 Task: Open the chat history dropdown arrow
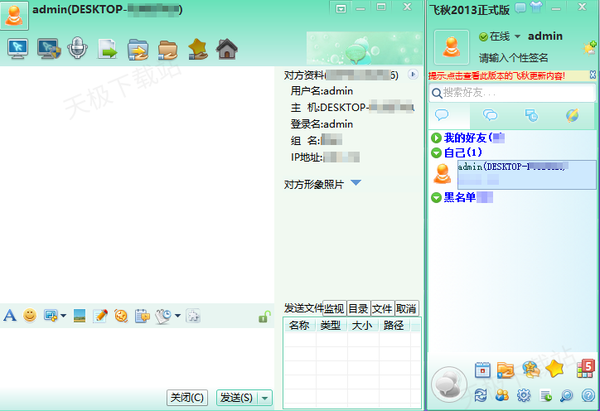(x=178, y=316)
